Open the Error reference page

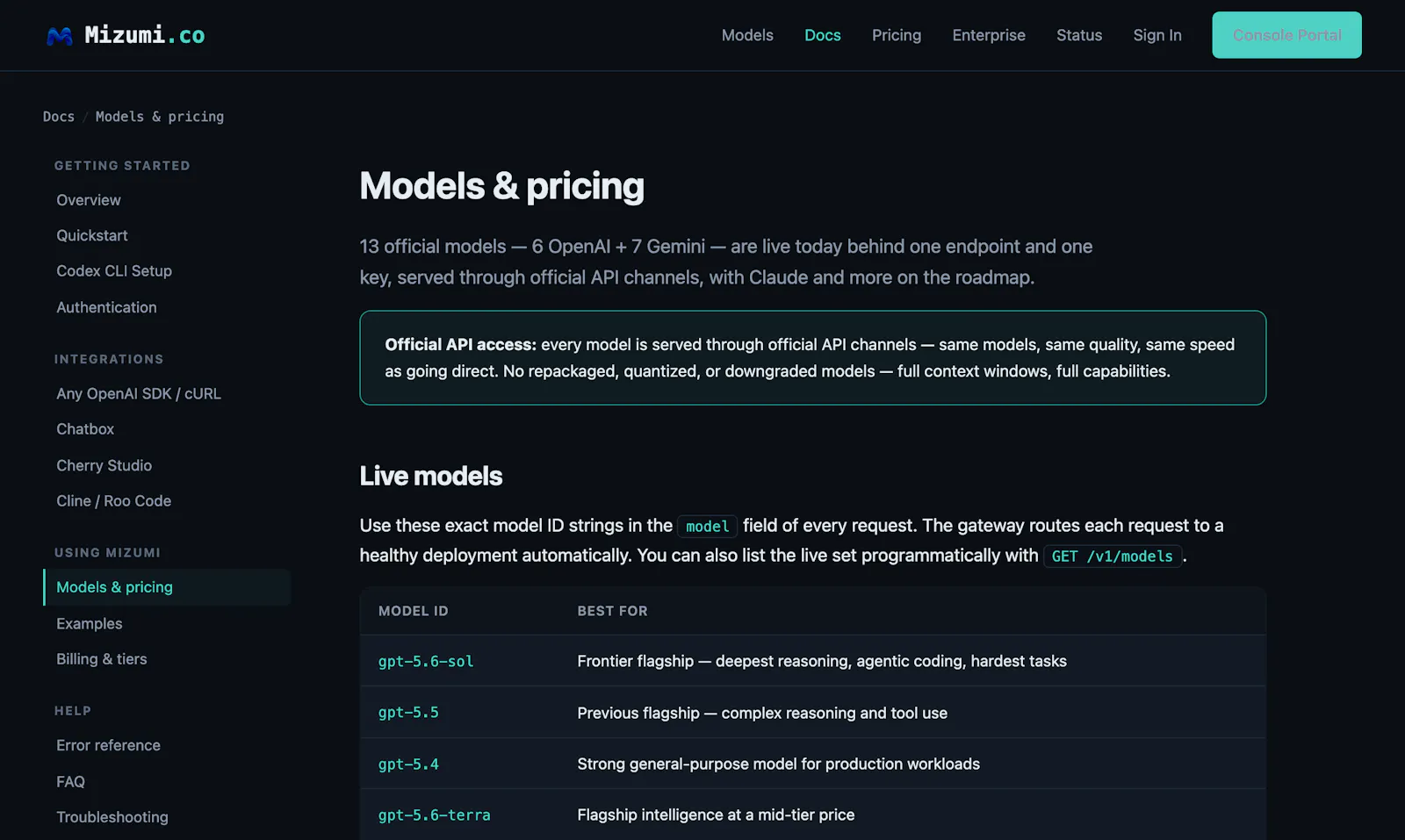click(x=109, y=745)
